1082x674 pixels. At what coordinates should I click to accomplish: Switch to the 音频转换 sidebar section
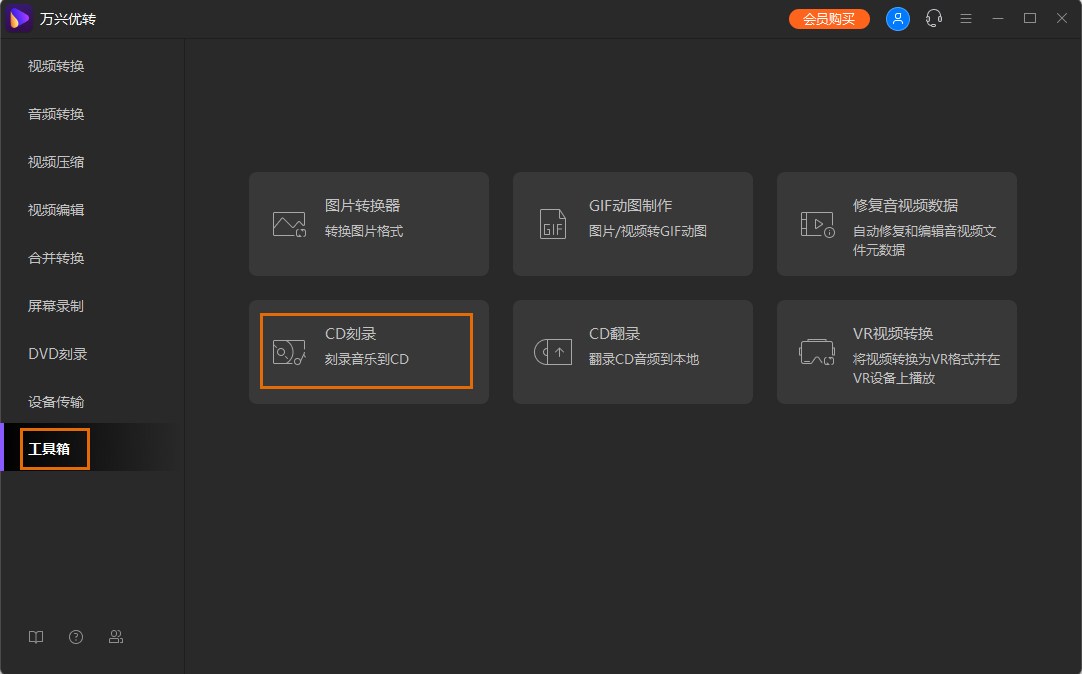[54, 113]
